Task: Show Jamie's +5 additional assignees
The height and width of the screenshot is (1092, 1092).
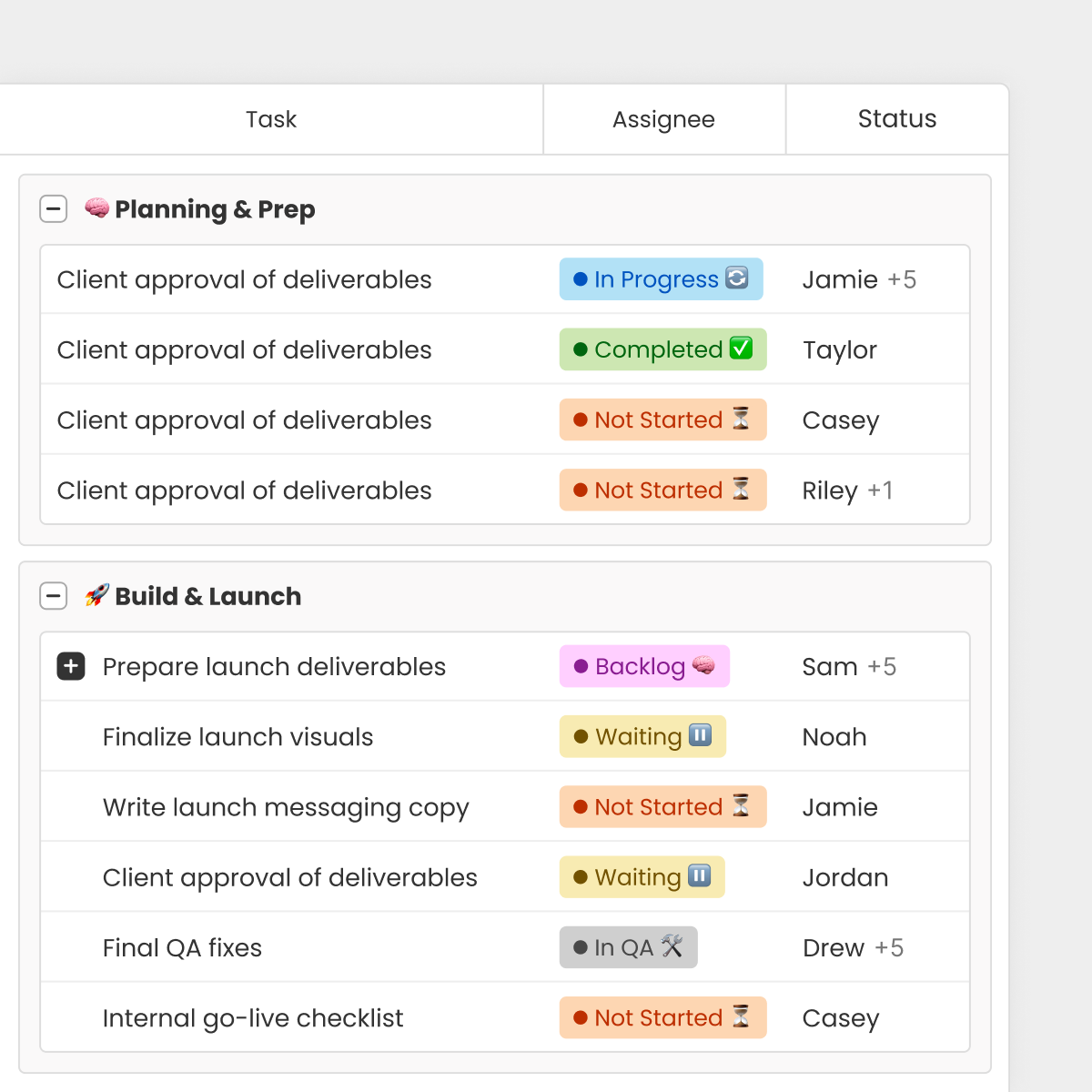Action: (x=903, y=279)
